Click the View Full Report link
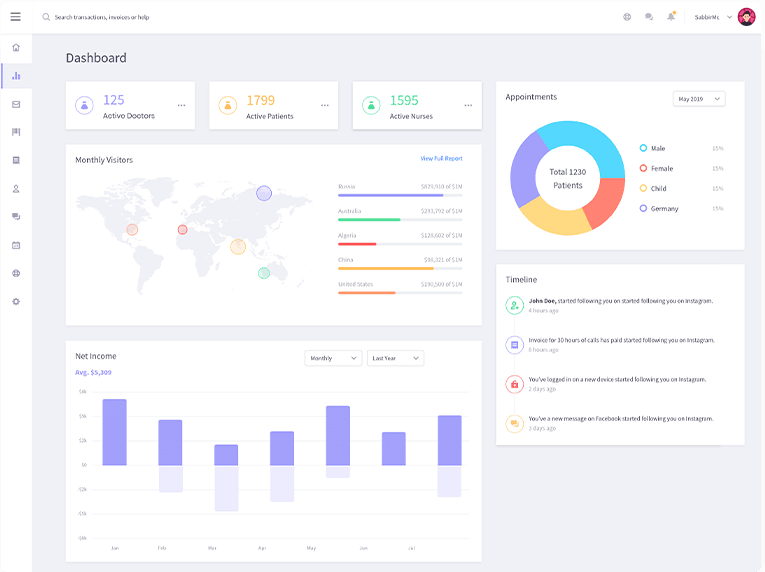This screenshot has height=572, width=765. (441, 159)
